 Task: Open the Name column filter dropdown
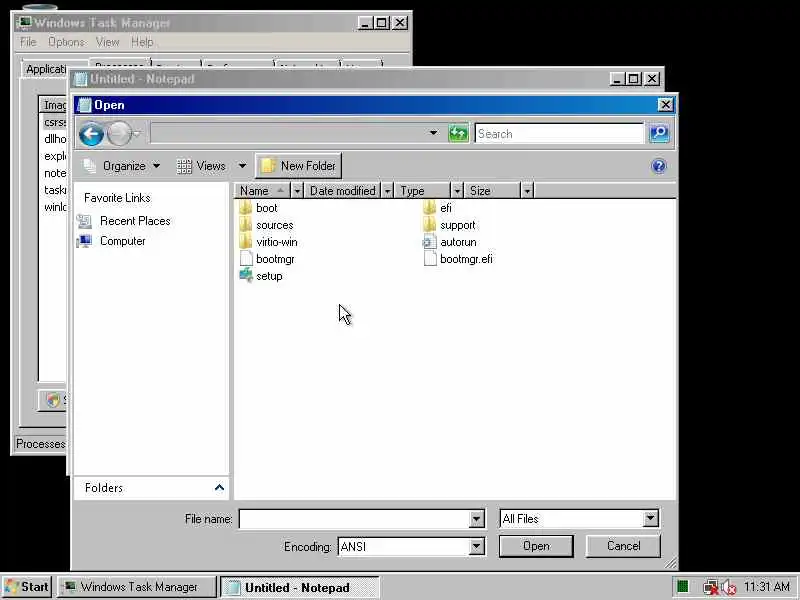click(297, 191)
